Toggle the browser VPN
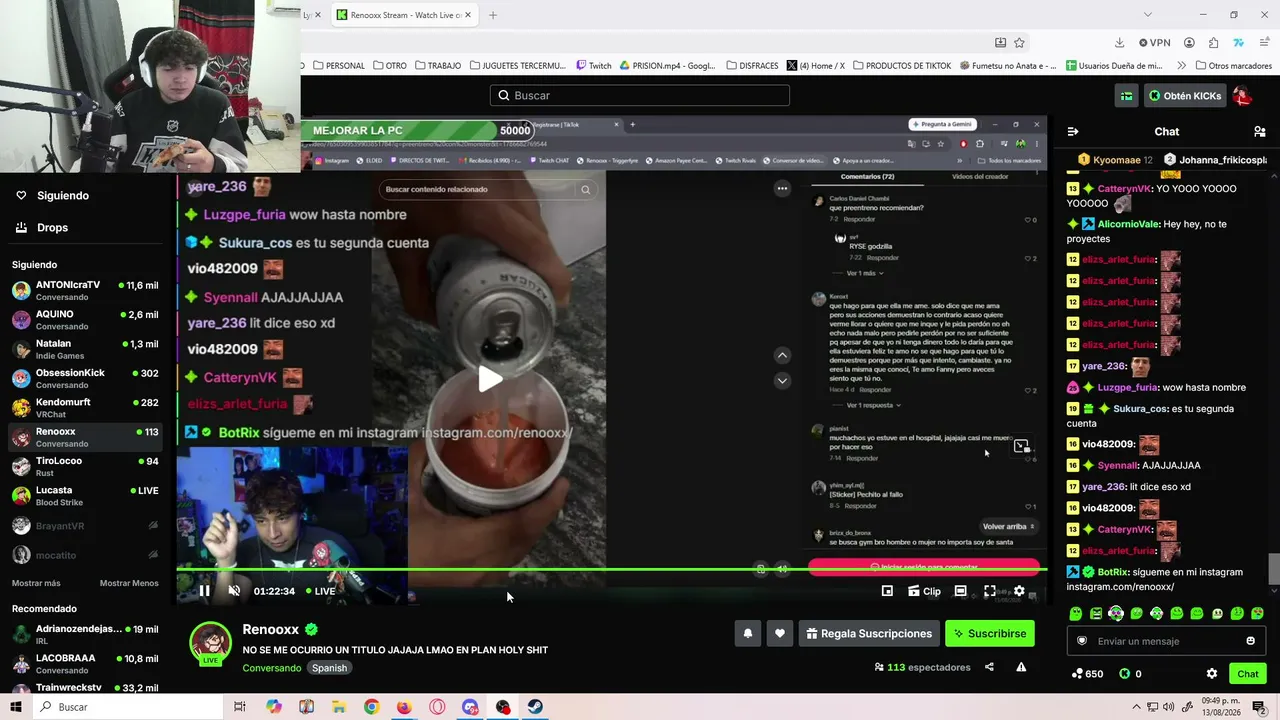This screenshot has width=1280, height=720. 1155,43
